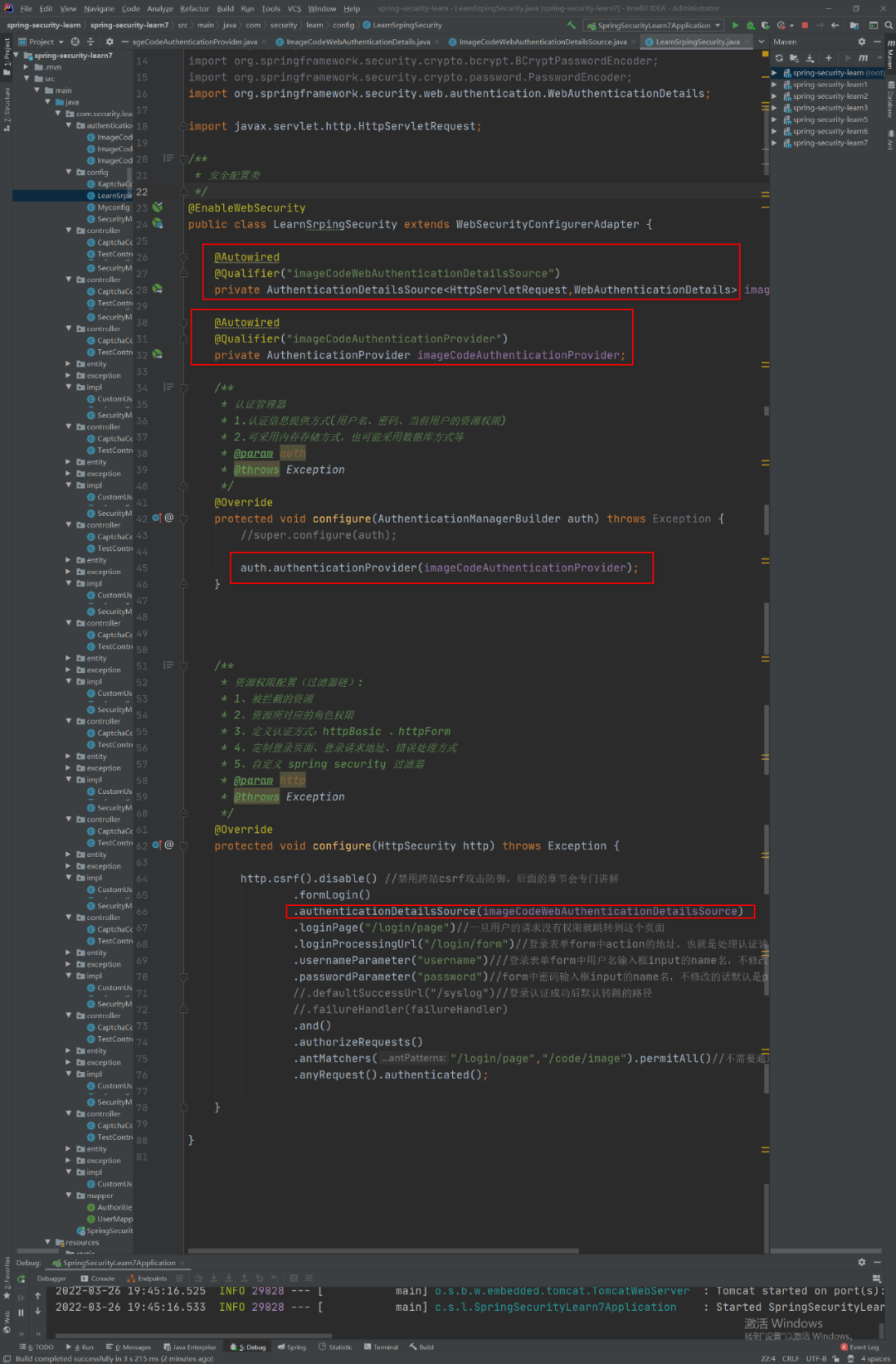The width and height of the screenshot is (896, 1364).
Task: Open Terminal tool window button
Action: tap(381, 1347)
